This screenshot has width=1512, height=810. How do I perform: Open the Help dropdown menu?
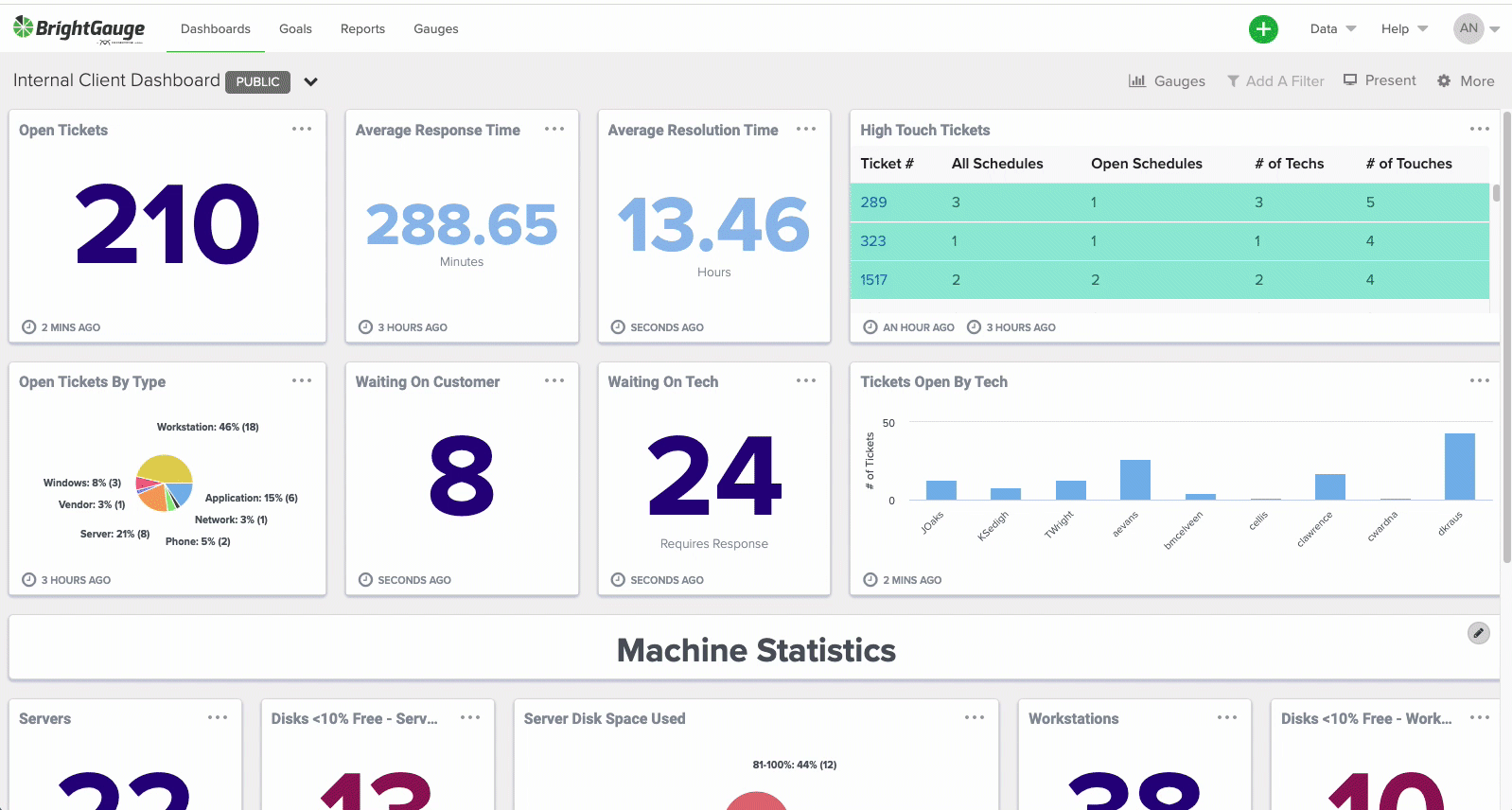click(1404, 28)
